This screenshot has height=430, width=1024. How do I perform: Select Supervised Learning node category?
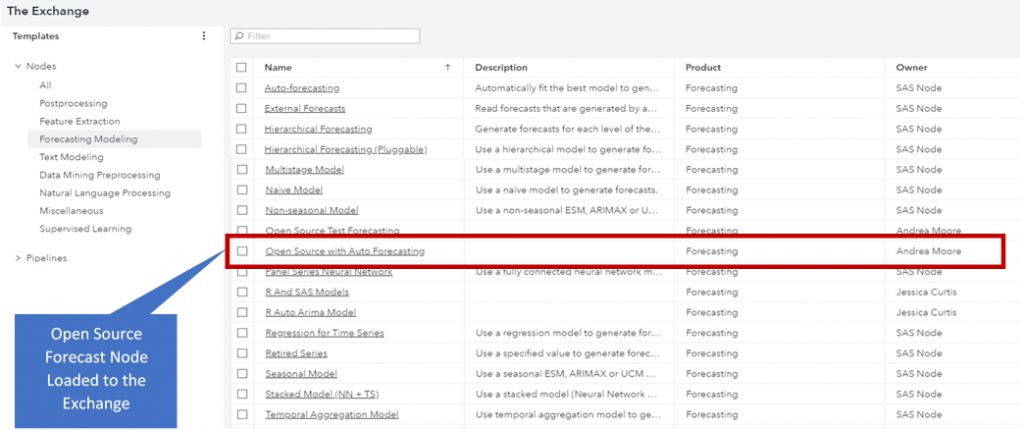coord(85,229)
